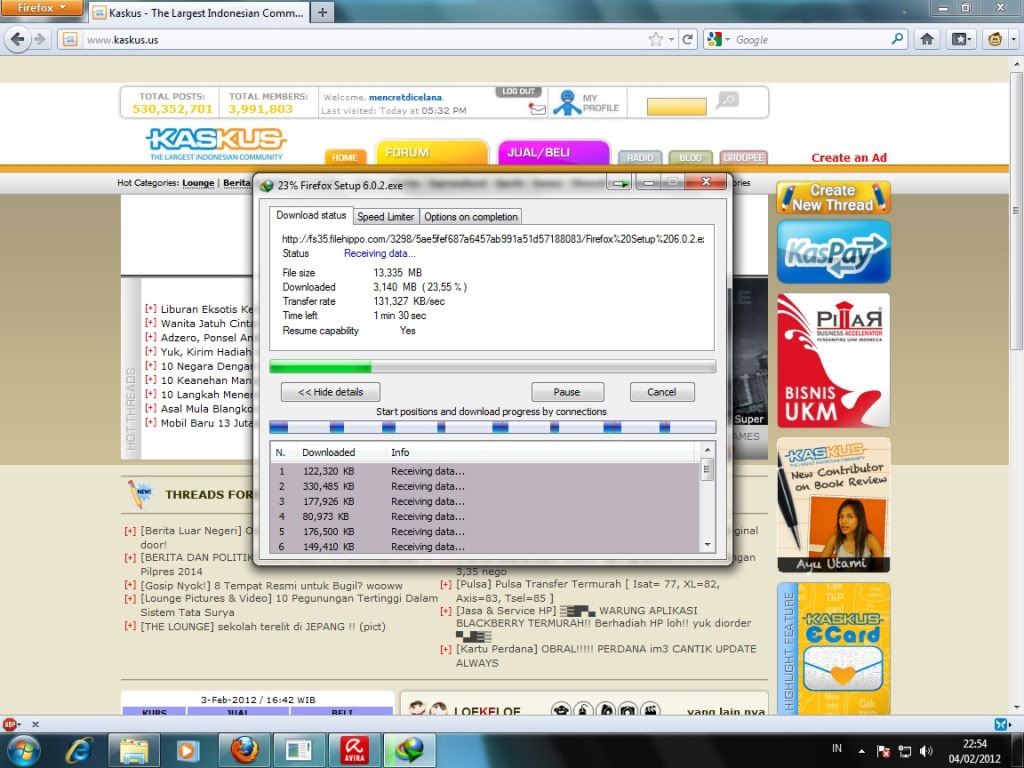Click down arrow of IDM connections list scrollbar

(x=707, y=545)
